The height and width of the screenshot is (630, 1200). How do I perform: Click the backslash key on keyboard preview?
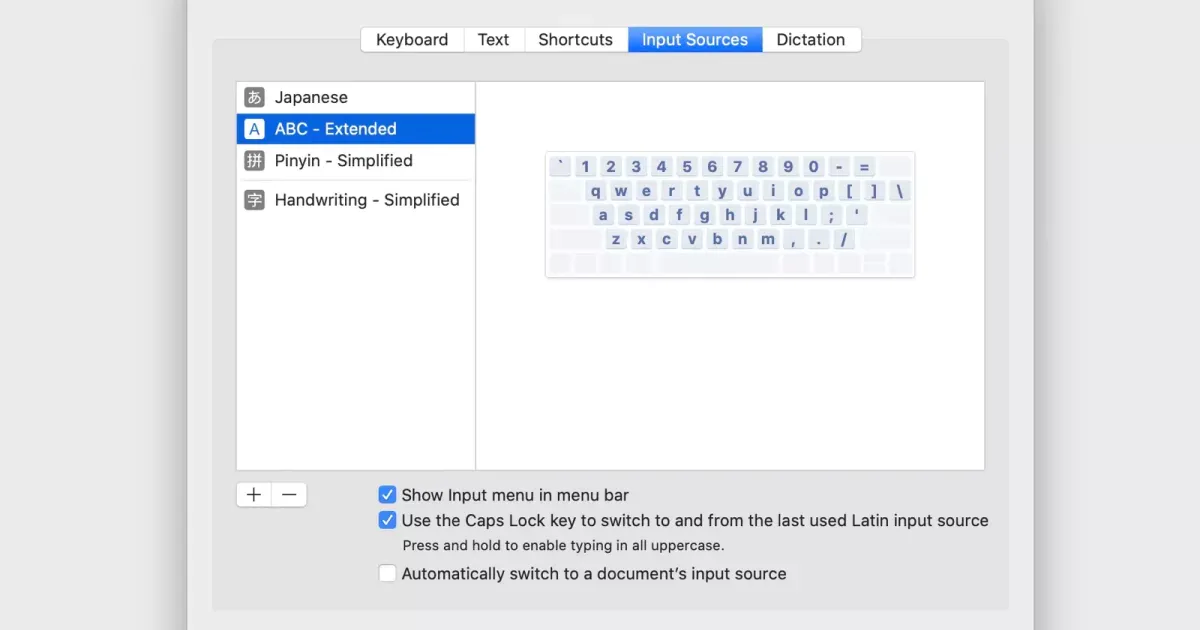(x=899, y=191)
